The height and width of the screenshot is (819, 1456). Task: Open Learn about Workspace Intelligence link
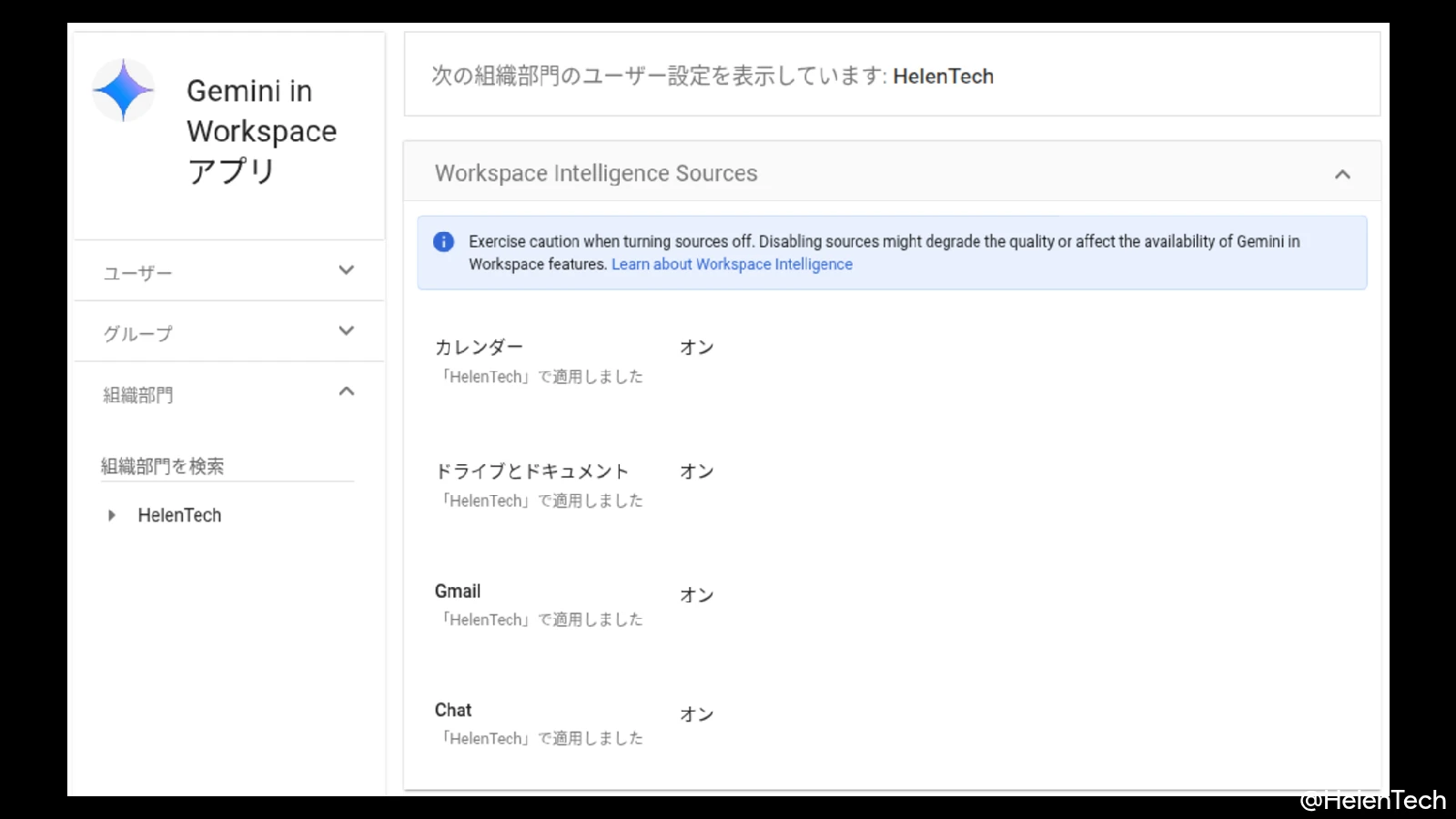click(x=732, y=265)
